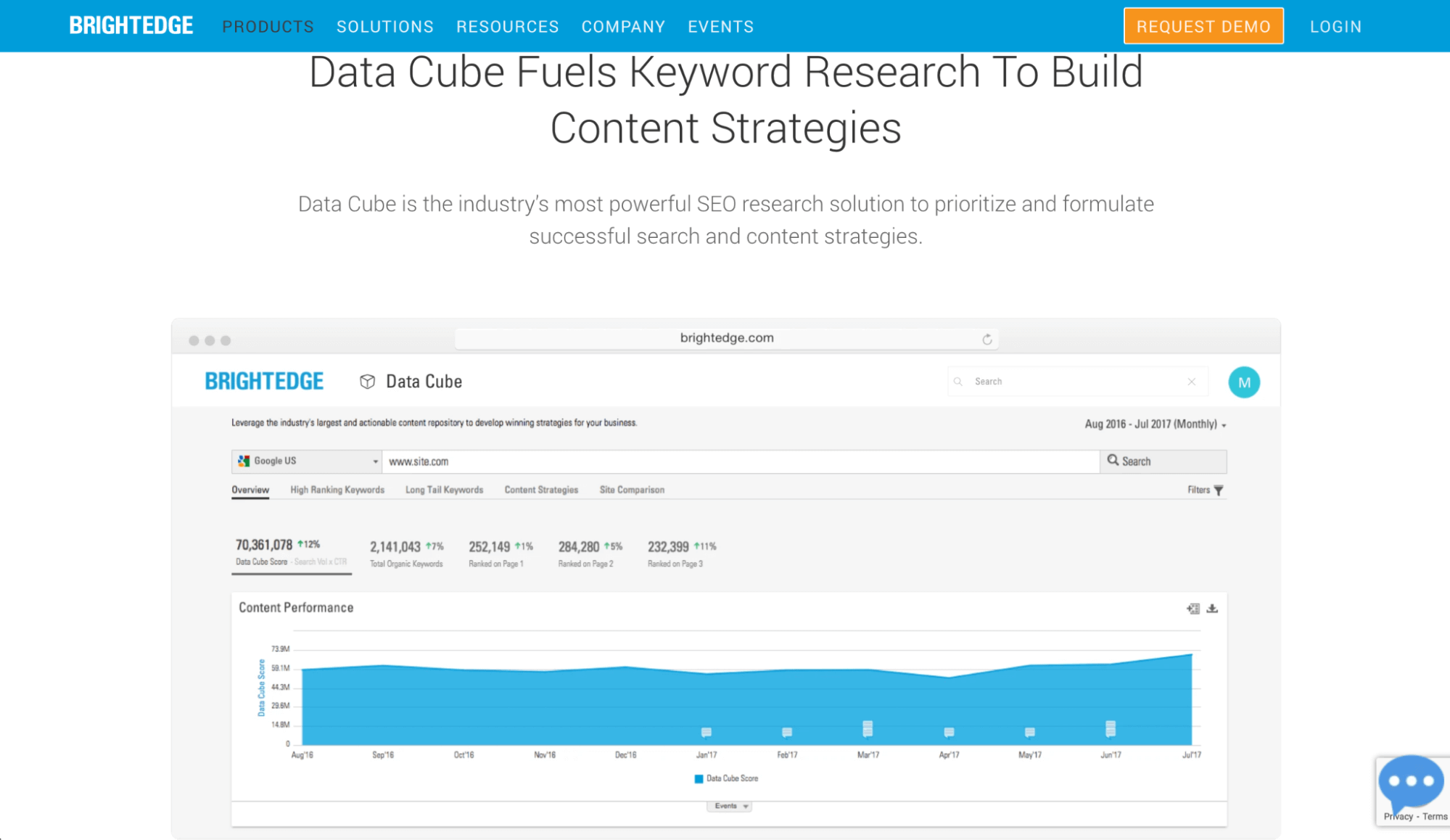Select the Ranked on Page 2 metric

click(x=590, y=554)
